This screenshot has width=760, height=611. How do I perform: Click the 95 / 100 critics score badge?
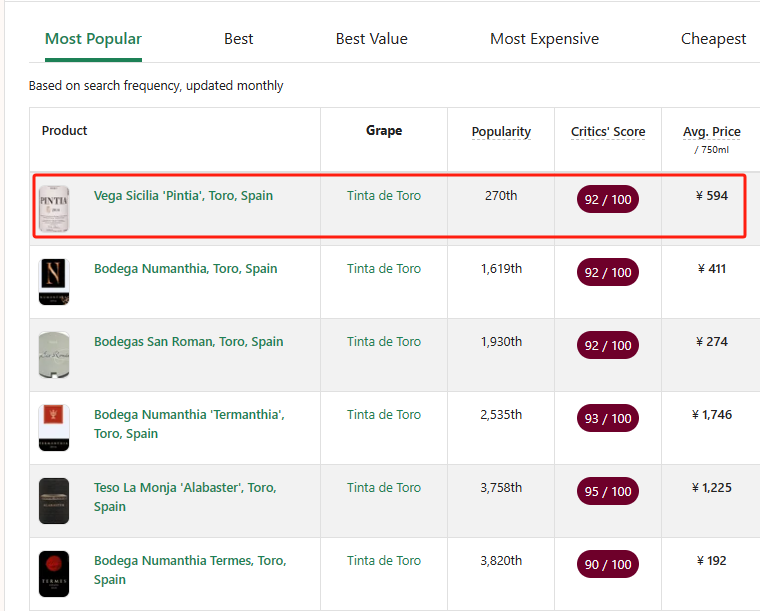pyautogui.click(x=608, y=491)
